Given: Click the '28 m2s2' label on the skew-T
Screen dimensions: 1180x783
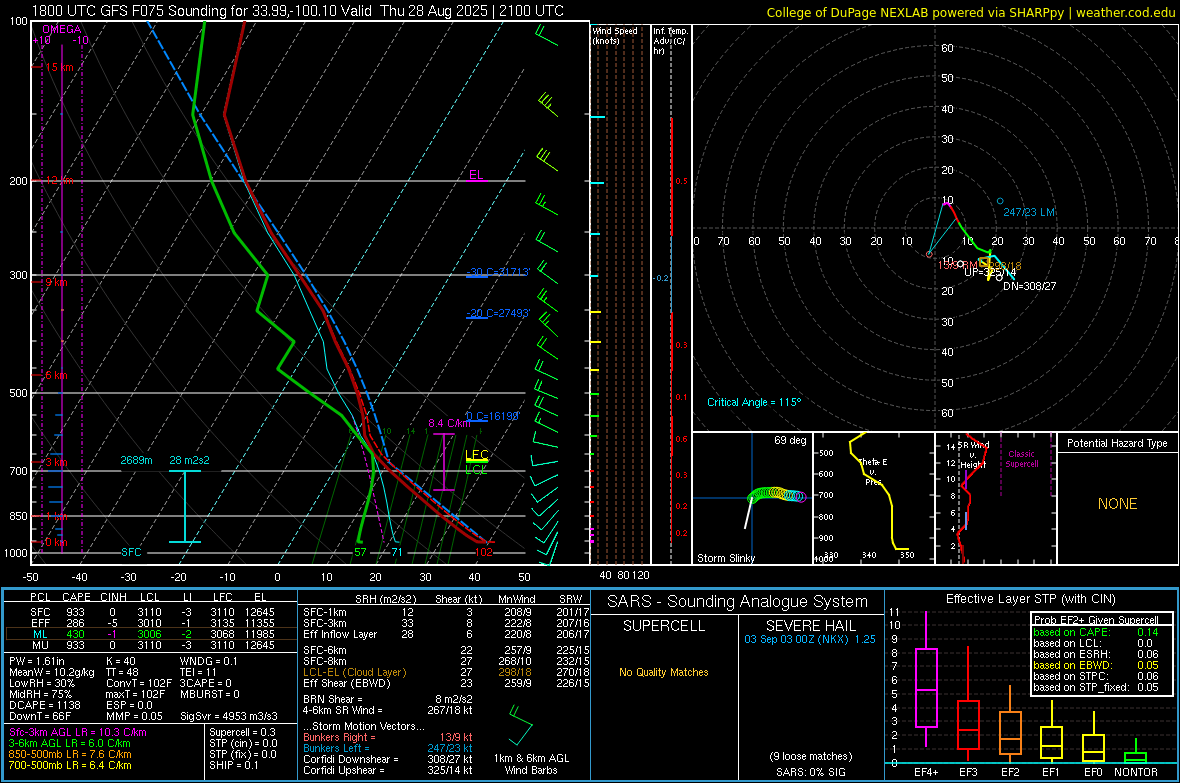Looking at the screenshot, I should coord(190,460).
